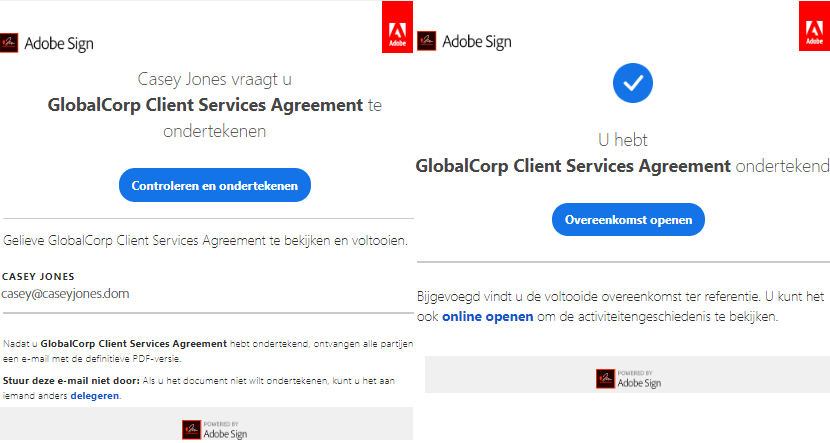The width and height of the screenshot is (830, 443).
Task: Follow the 'delegeren' link
Action: click(x=95, y=396)
